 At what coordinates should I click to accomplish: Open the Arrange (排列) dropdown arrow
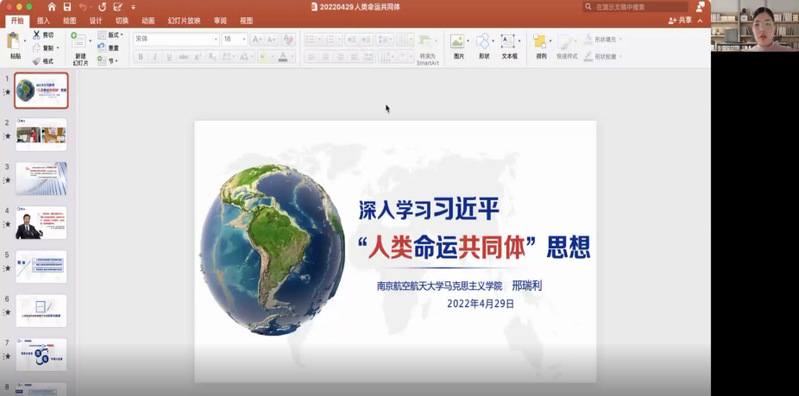(x=550, y=41)
